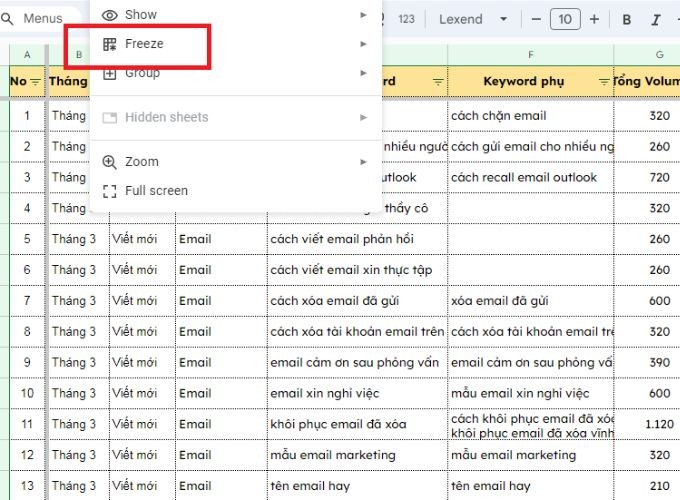Screen dimensions: 680x500
Task: Open filter icon left of Keyword phụ column
Action: click(x=438, y=82)
